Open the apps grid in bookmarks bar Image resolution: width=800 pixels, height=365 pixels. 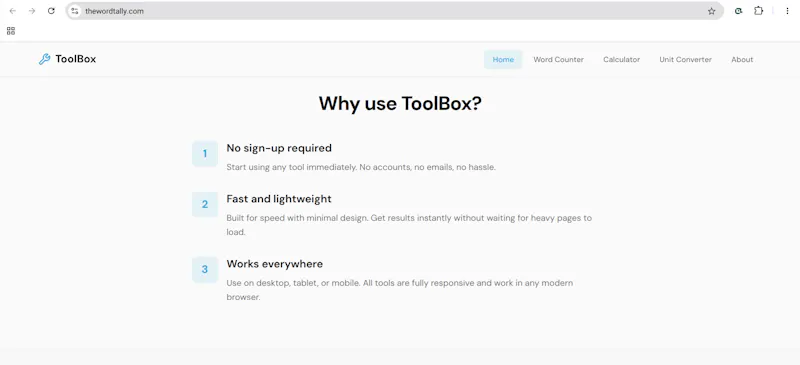(x=11, y=31)
